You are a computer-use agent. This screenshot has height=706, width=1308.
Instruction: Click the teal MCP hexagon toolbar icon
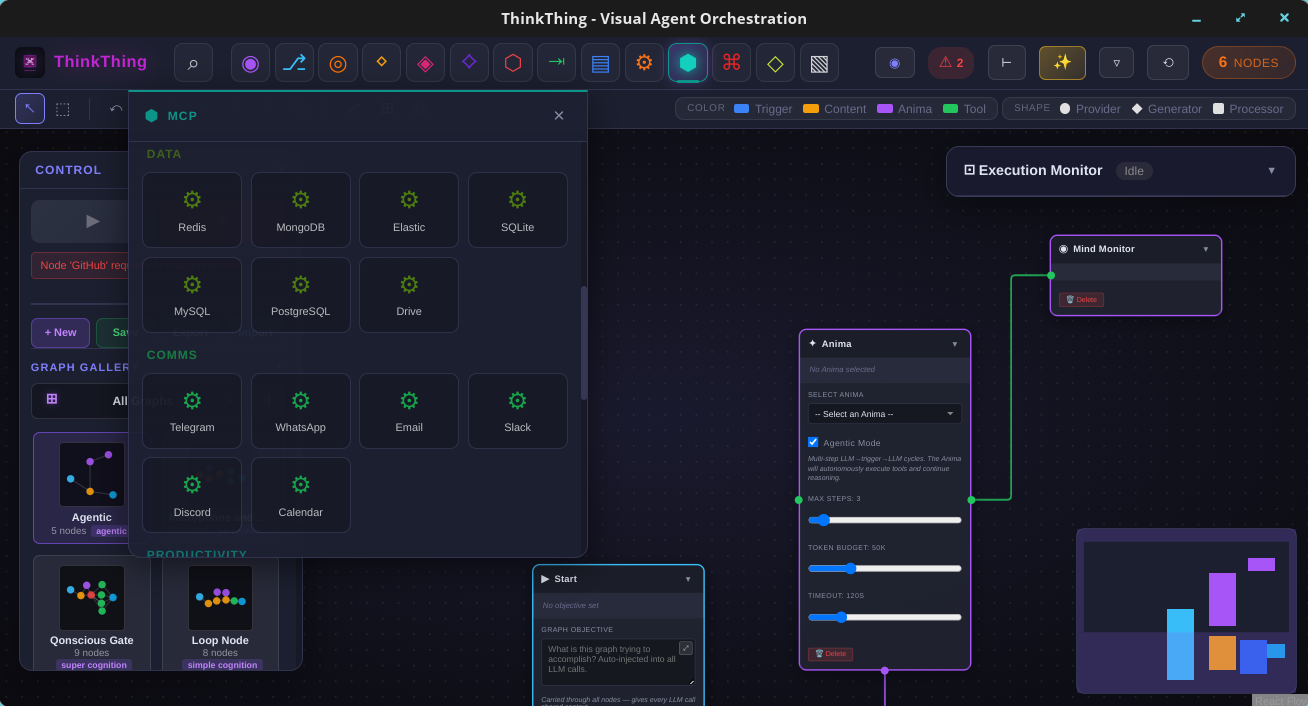point(688,63)
